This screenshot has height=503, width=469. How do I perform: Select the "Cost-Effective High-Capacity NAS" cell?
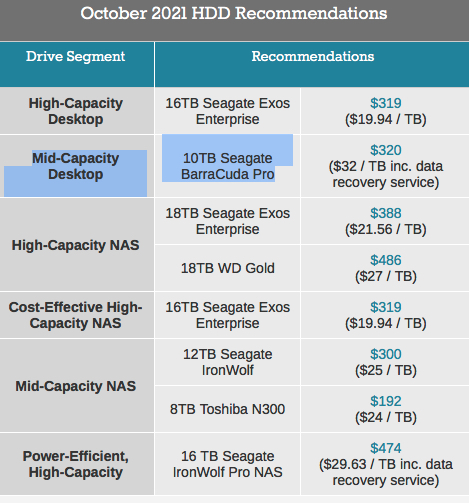pyautogui.click(x=76, y=315)
